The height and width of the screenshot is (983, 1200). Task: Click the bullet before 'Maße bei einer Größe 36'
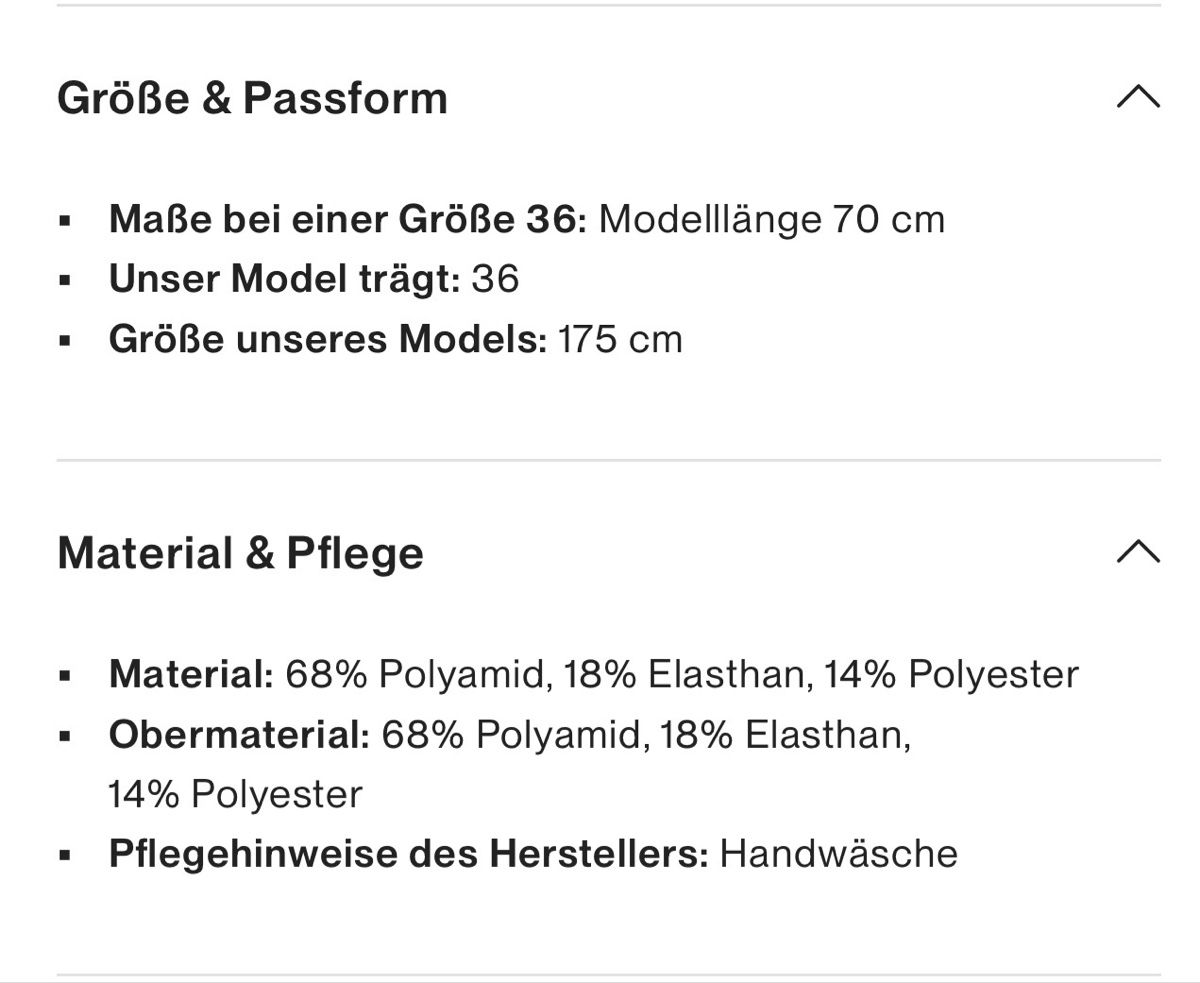[65, 220]
